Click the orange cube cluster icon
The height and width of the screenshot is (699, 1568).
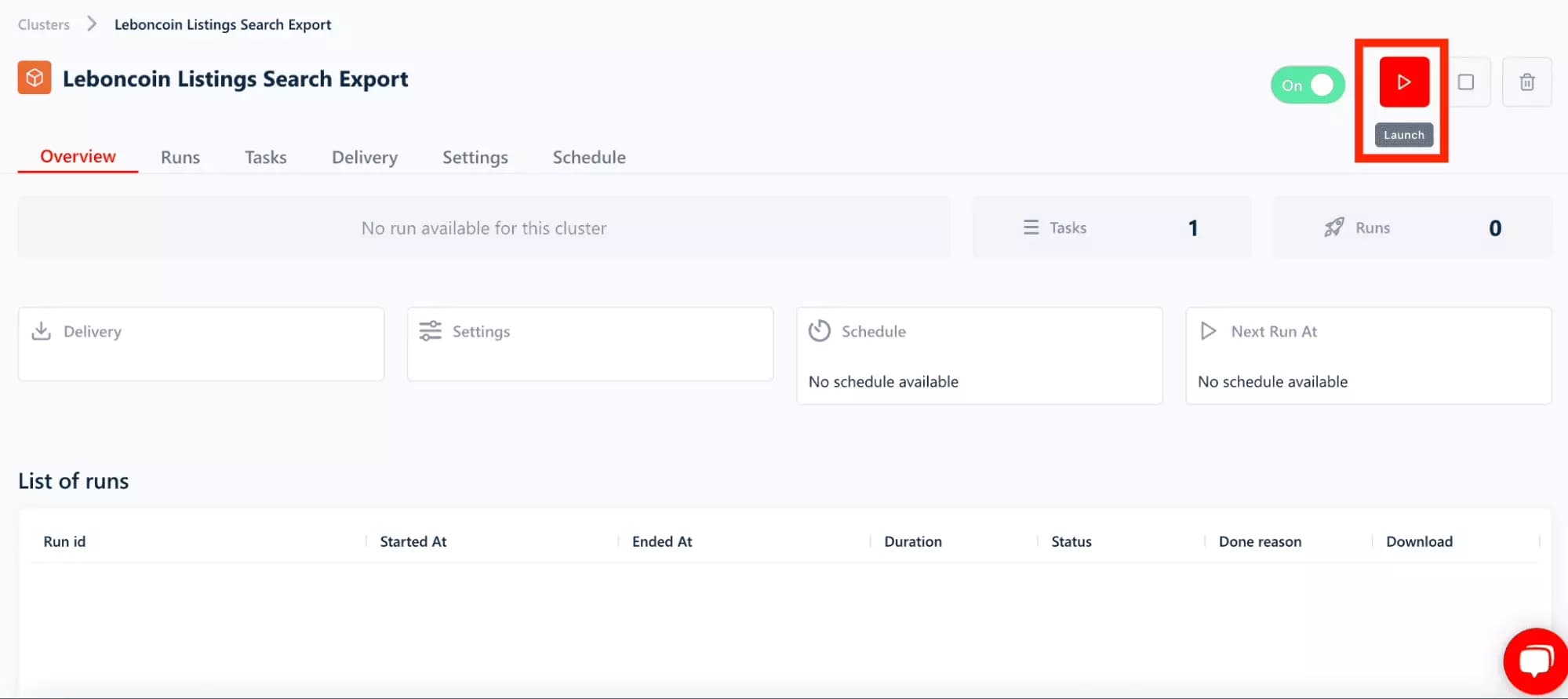pos(35,78)
